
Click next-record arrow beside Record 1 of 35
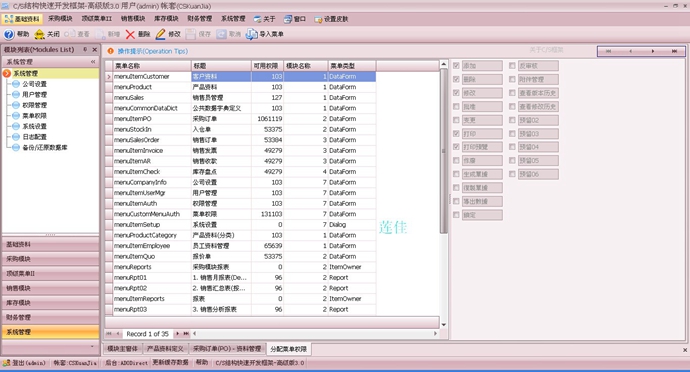(x=178, y=334)
